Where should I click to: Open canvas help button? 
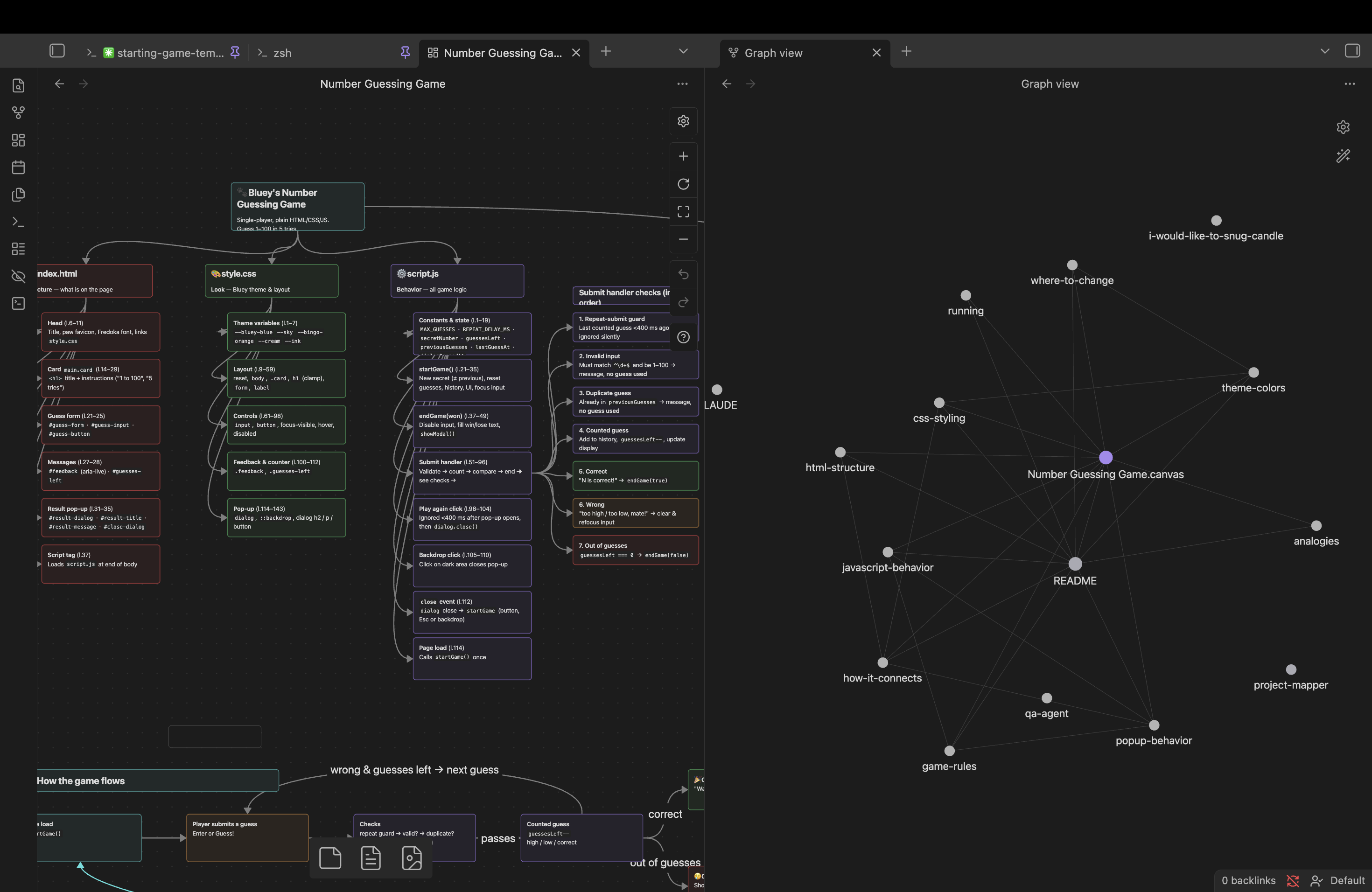tap(683, 337)
